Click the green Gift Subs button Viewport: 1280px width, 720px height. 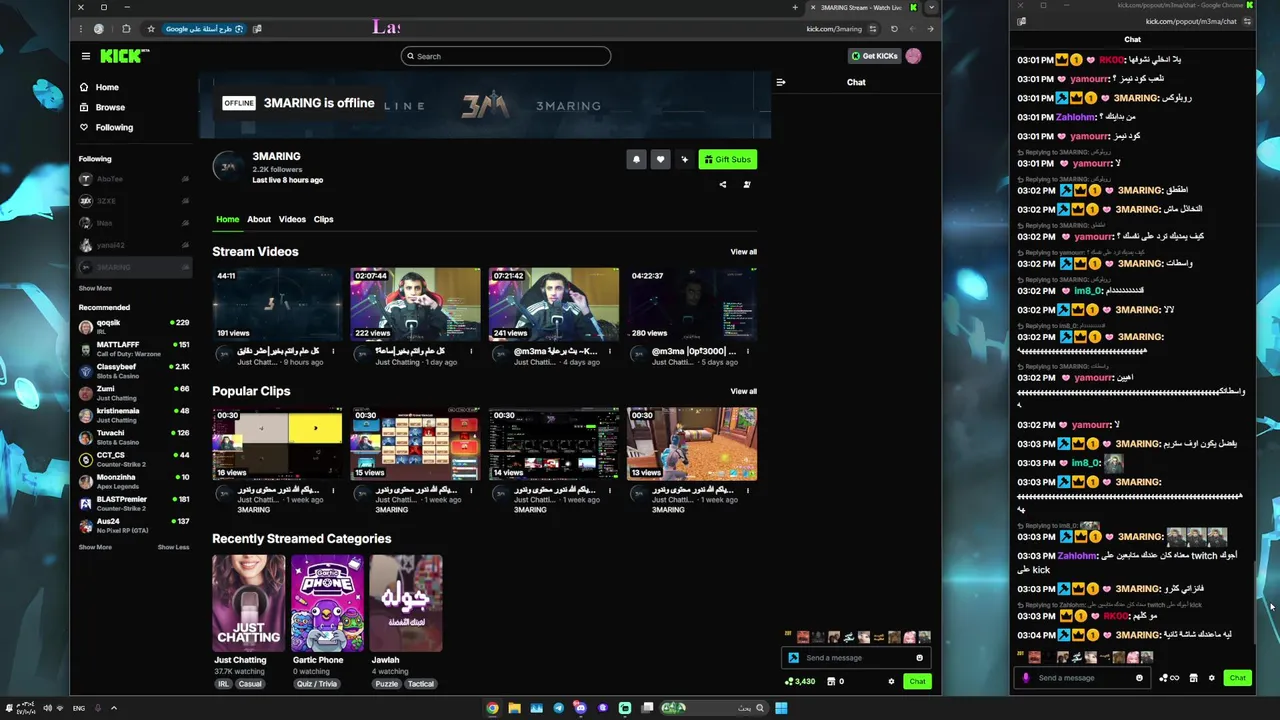727,159
